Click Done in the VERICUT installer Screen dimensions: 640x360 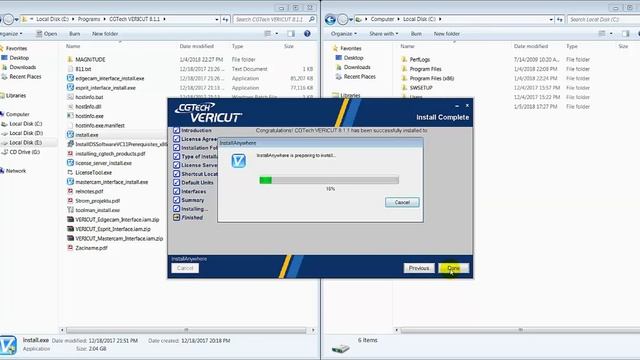tap(453, 268)
